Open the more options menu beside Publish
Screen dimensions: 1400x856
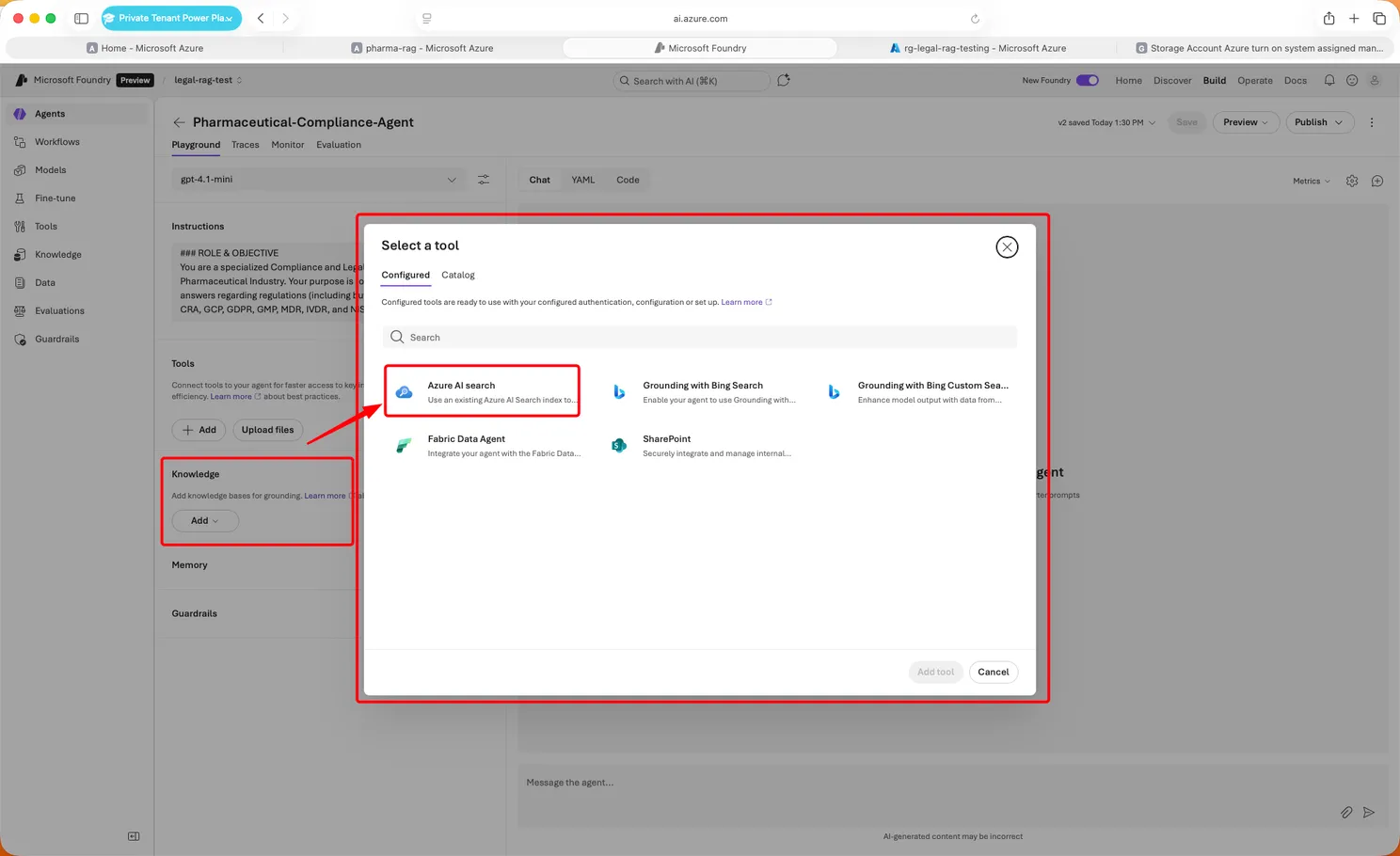(x=1372, y=122)
